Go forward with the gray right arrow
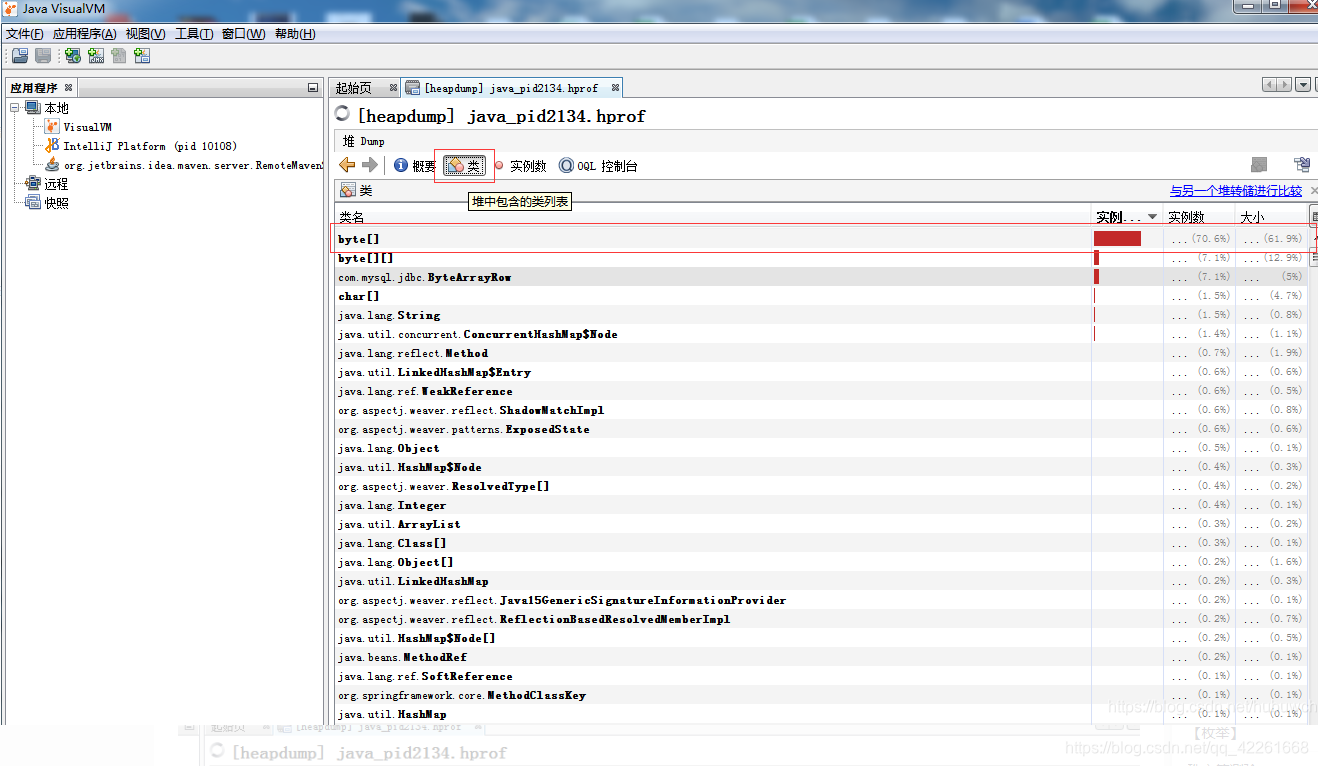The image size is (1318, 766). click(x=370, y=165)
